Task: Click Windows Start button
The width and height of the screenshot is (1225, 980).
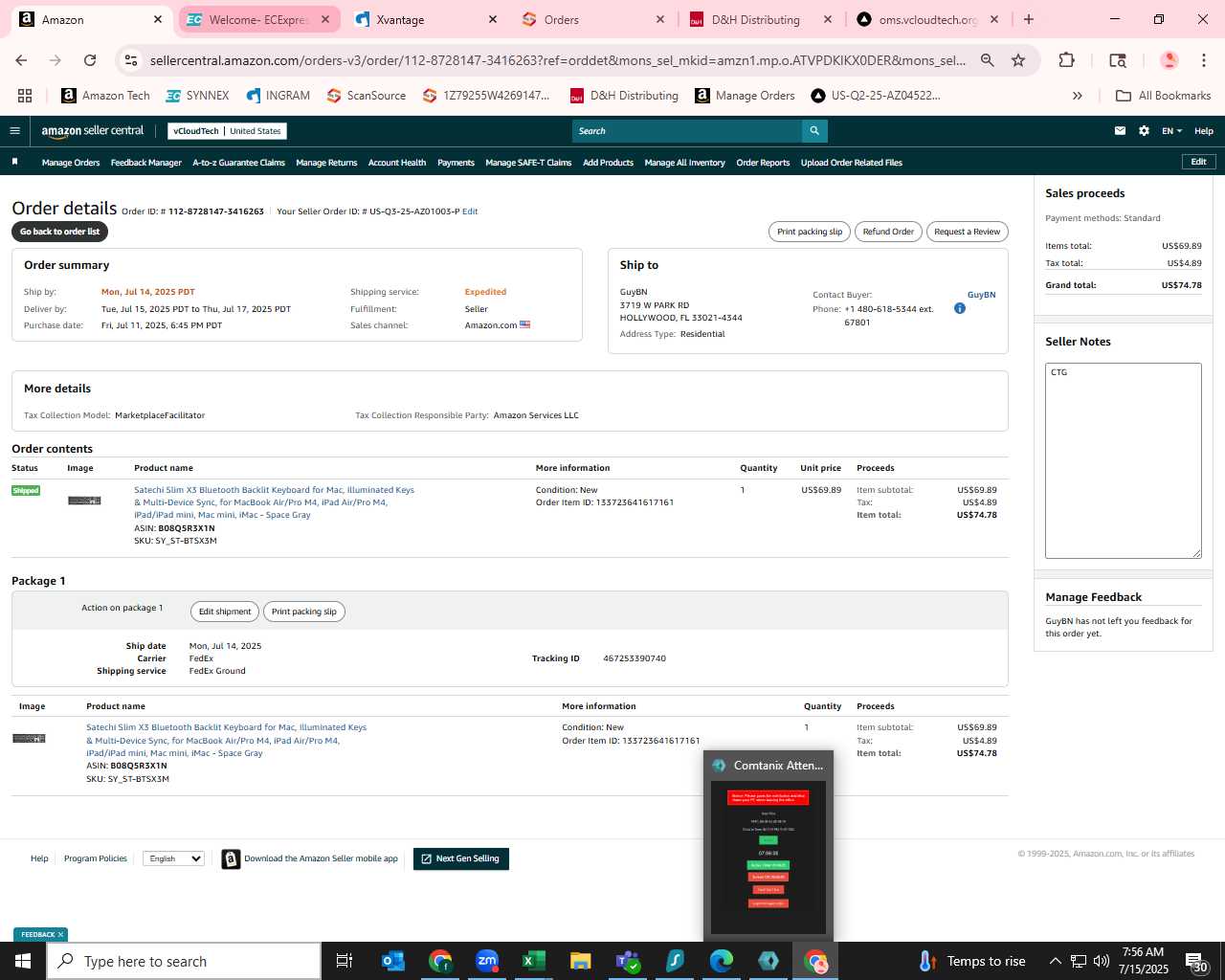Action: point(23,961)
